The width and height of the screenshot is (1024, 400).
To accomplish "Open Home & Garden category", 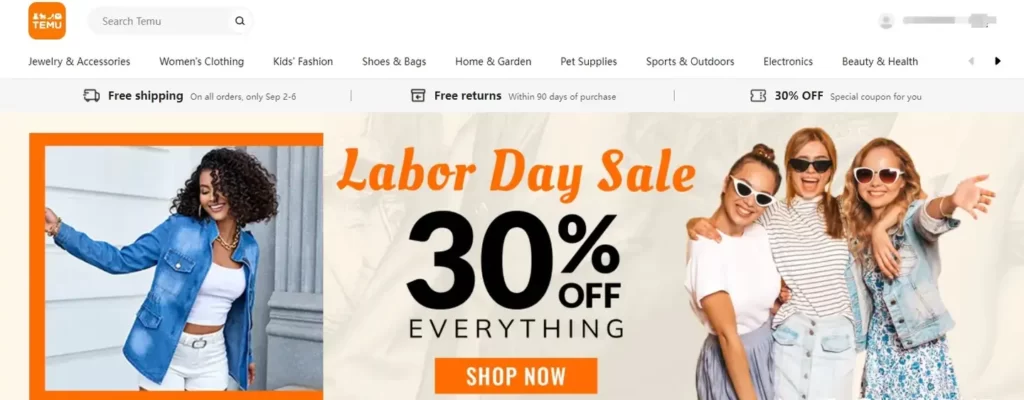I will click(x=493, y=61).
